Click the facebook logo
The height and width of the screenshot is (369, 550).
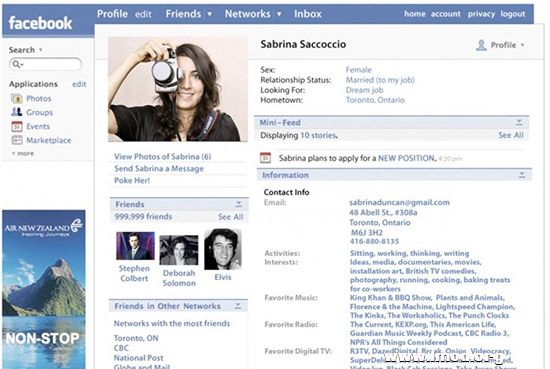[40, 23]
